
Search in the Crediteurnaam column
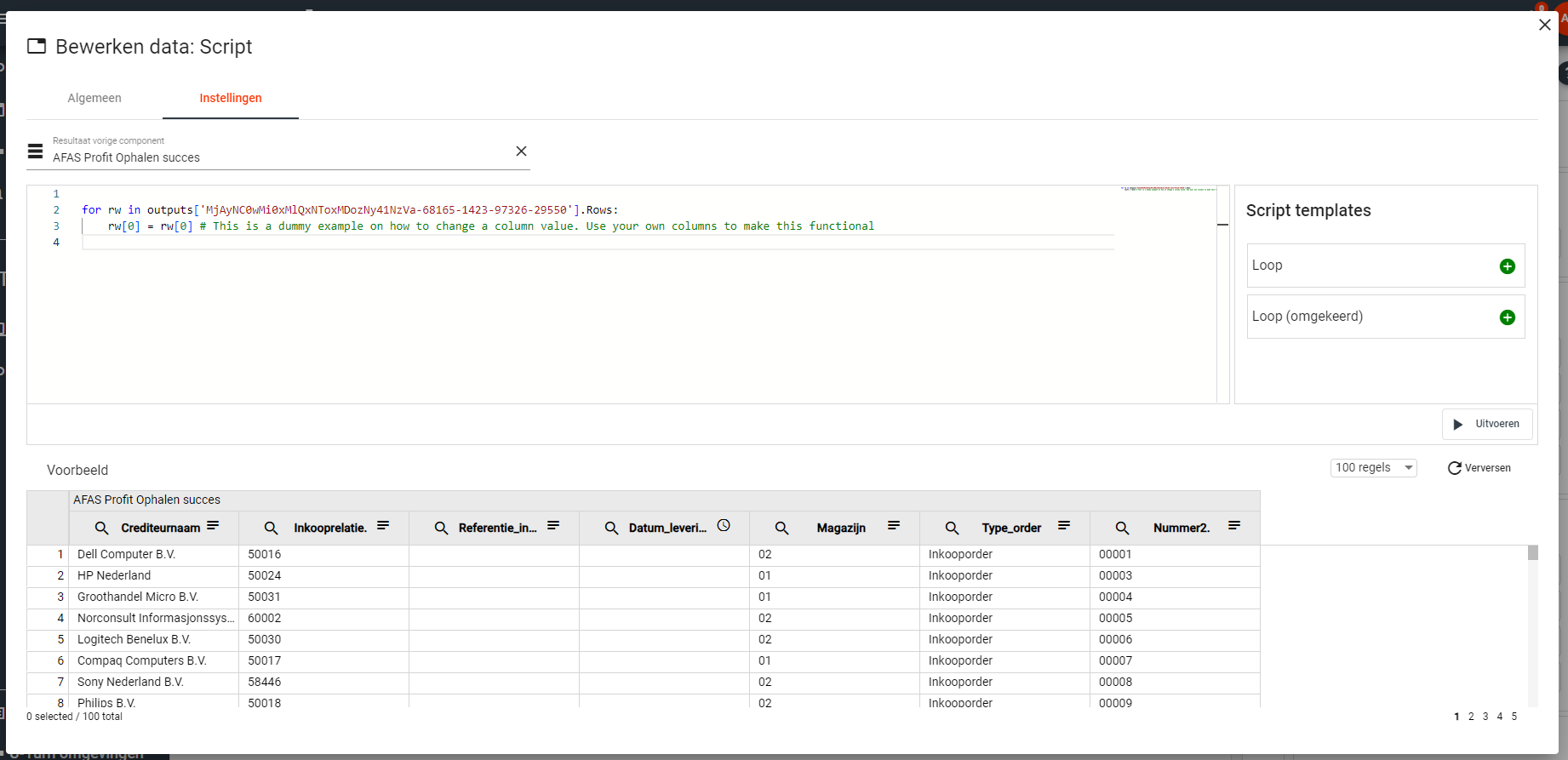click(x=101, y=529)
